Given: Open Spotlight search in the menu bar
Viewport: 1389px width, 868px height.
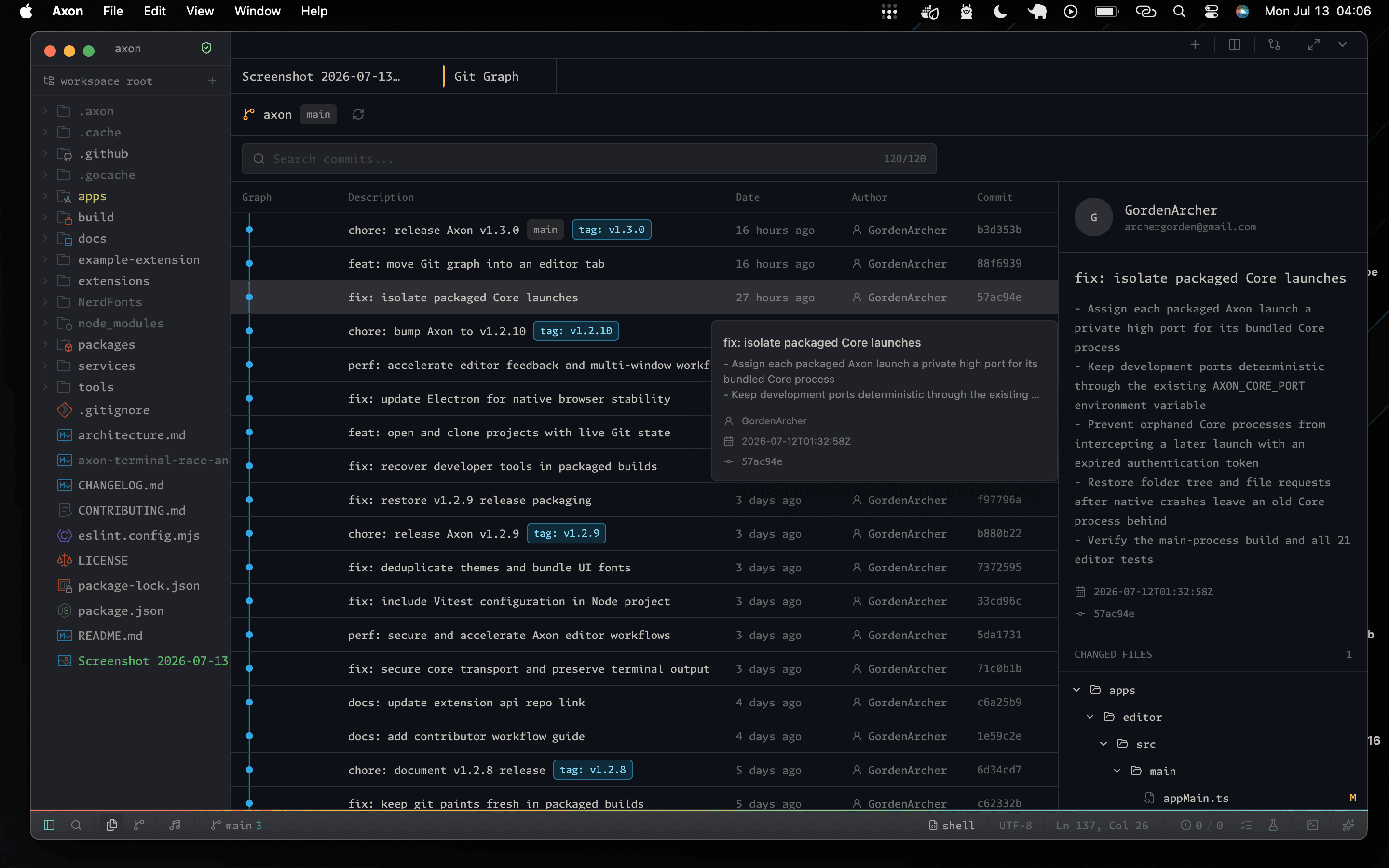Looking at the screenshot, I should click(x=1180, y=11).
